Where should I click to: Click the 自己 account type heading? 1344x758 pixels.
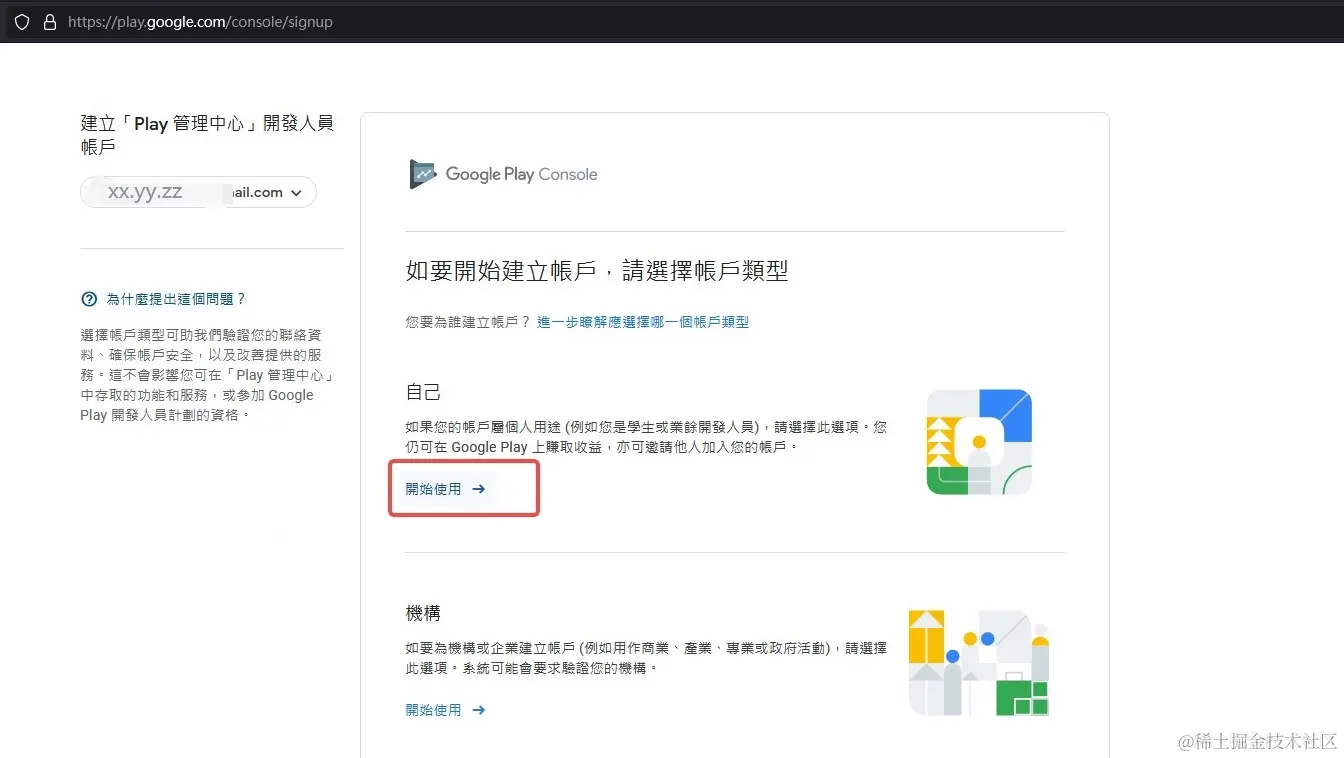pos(423,392)
